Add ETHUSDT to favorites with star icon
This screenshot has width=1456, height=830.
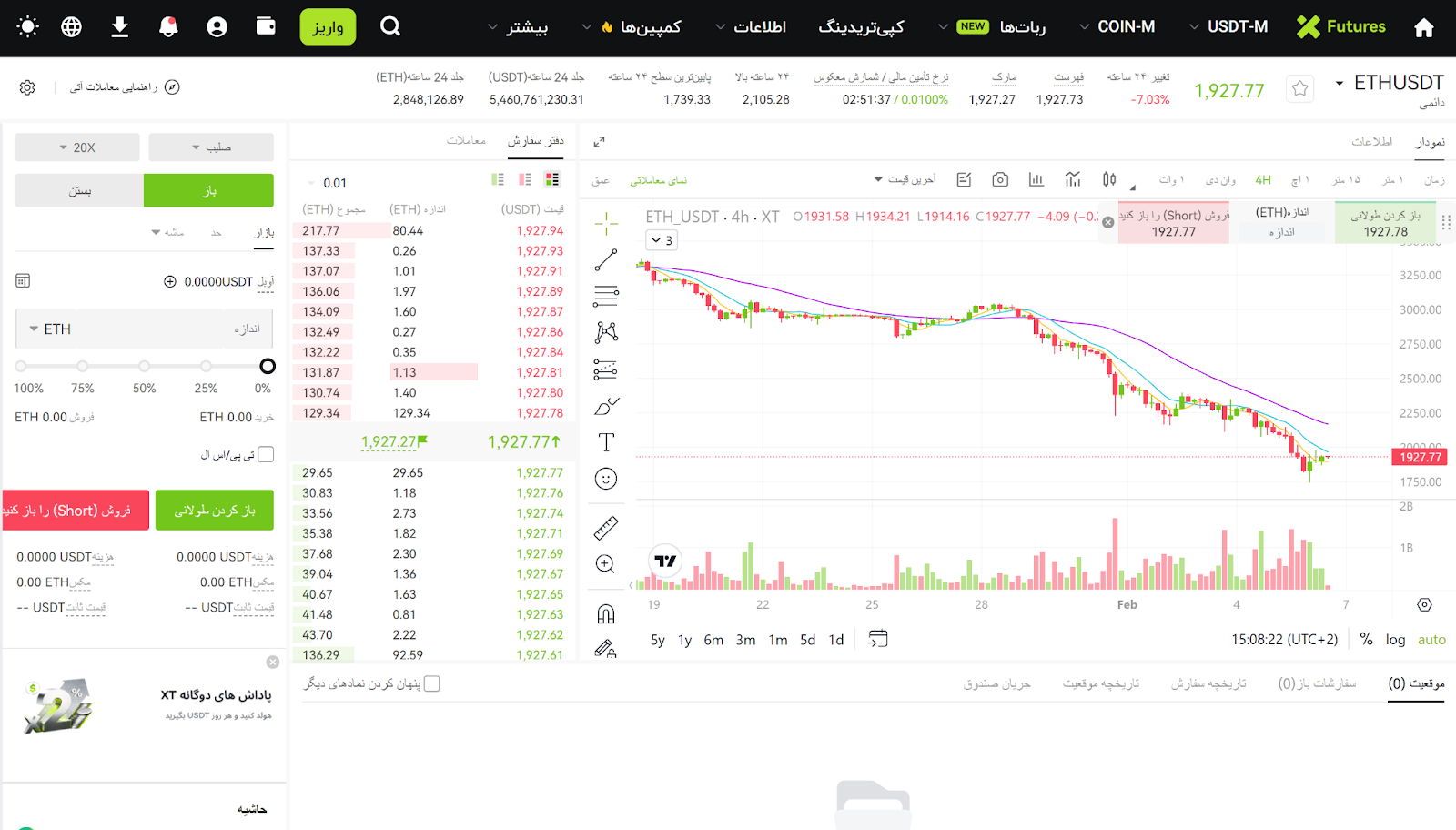point(1299,88)
